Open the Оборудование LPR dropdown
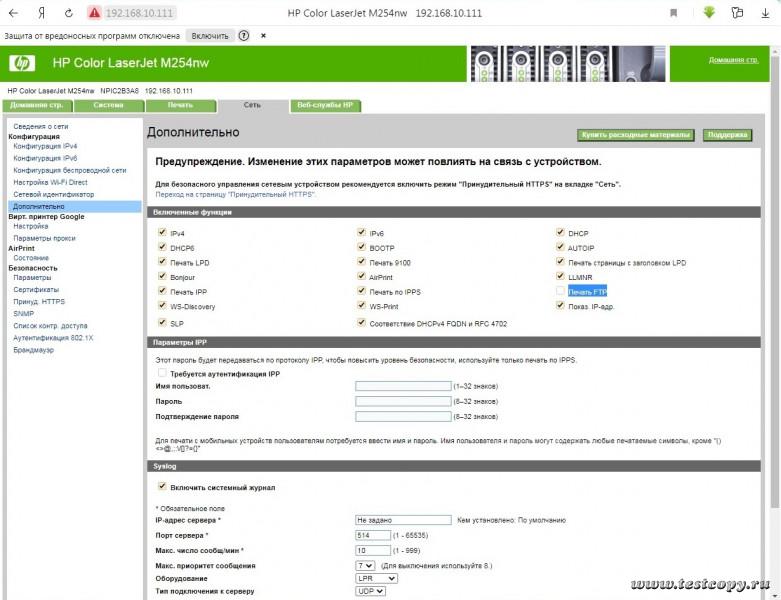 [377, 579]
